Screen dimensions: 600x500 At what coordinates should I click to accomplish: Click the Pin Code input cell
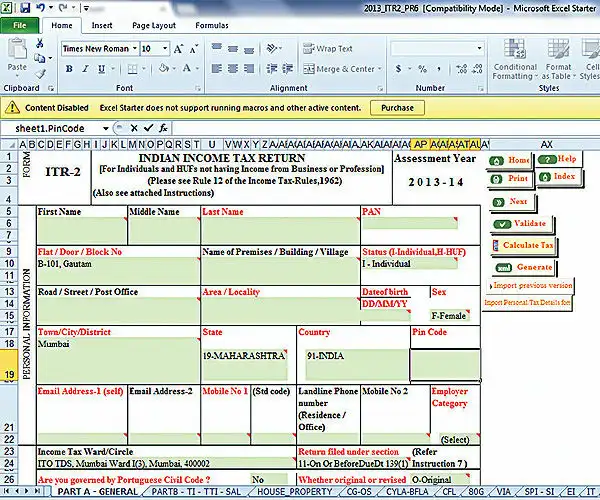coord(445,365)
